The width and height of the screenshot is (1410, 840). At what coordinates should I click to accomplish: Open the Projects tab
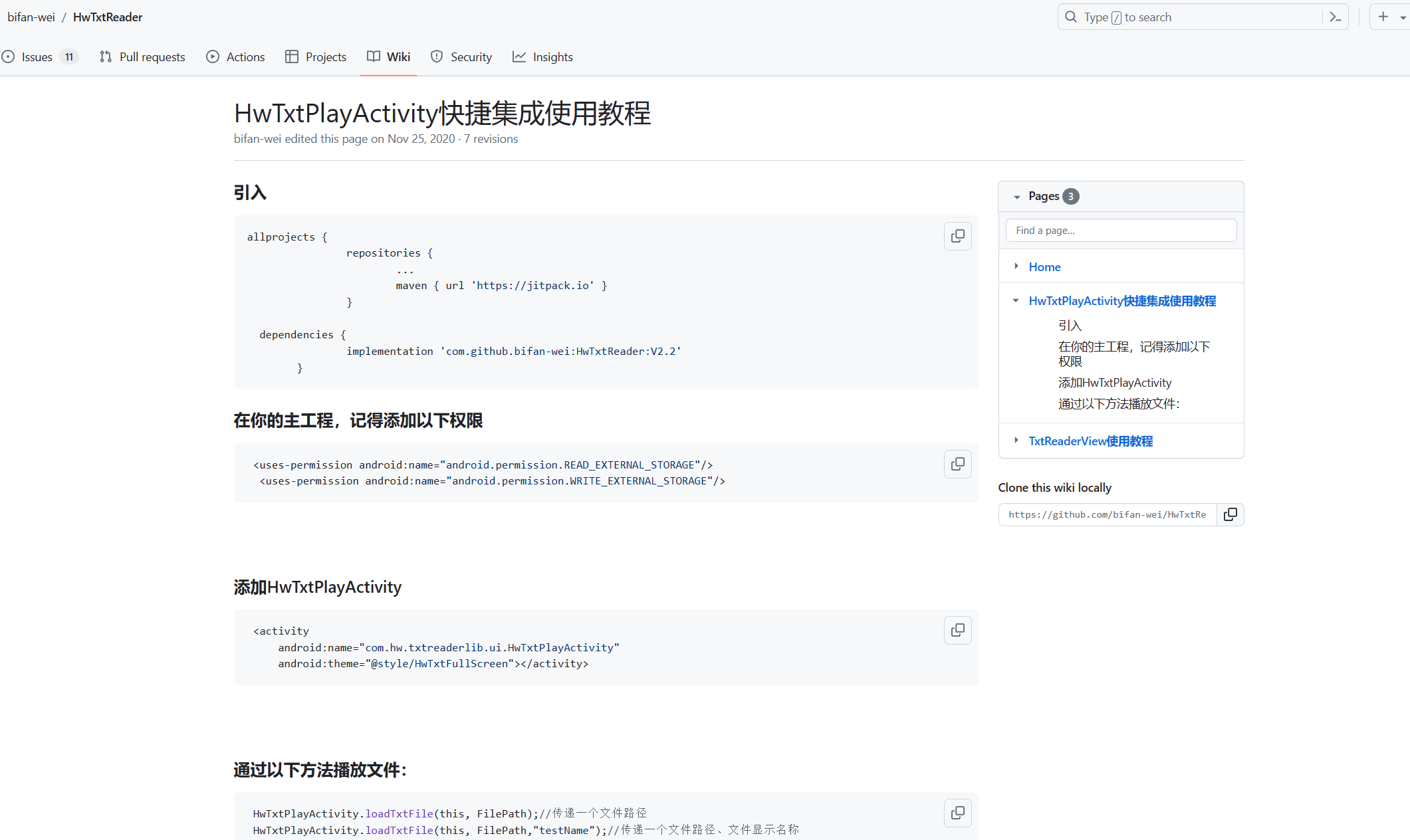(316, 57)
